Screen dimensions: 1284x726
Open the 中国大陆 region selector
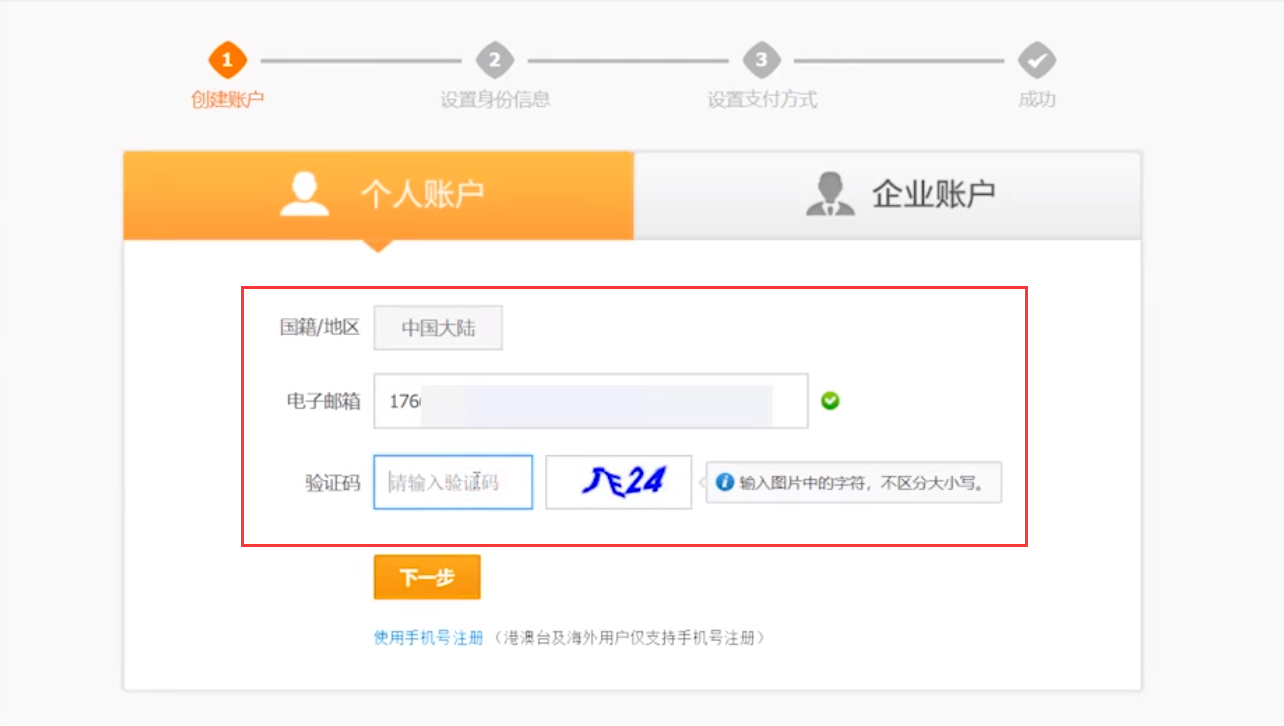pos(438,327)
